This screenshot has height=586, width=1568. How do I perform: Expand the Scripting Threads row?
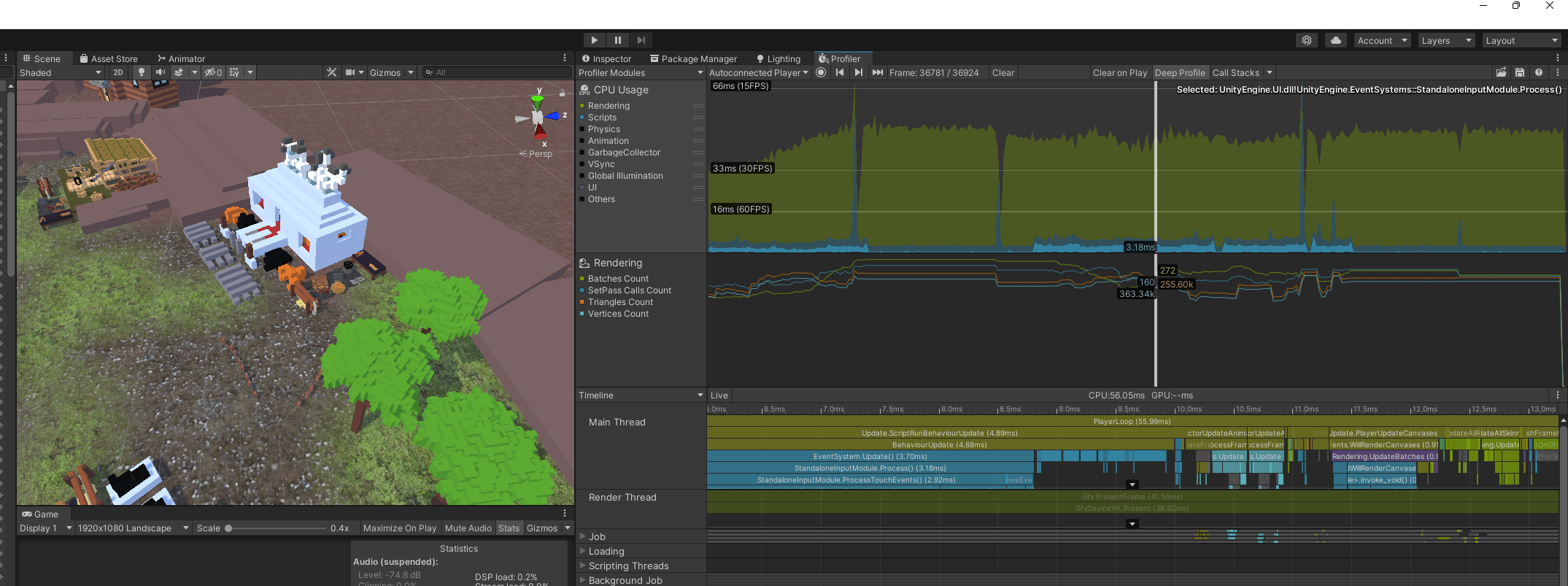tap(583, 566)
